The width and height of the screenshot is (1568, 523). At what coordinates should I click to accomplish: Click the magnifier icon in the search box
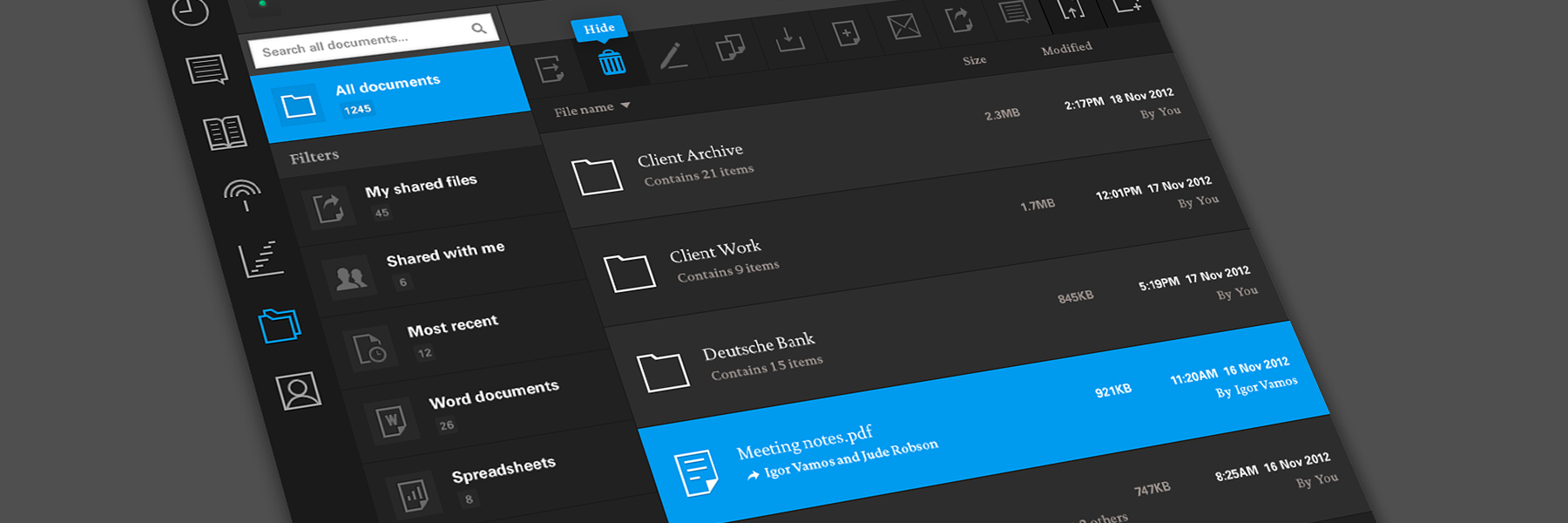pyautogui.click(x=478, y=29)
